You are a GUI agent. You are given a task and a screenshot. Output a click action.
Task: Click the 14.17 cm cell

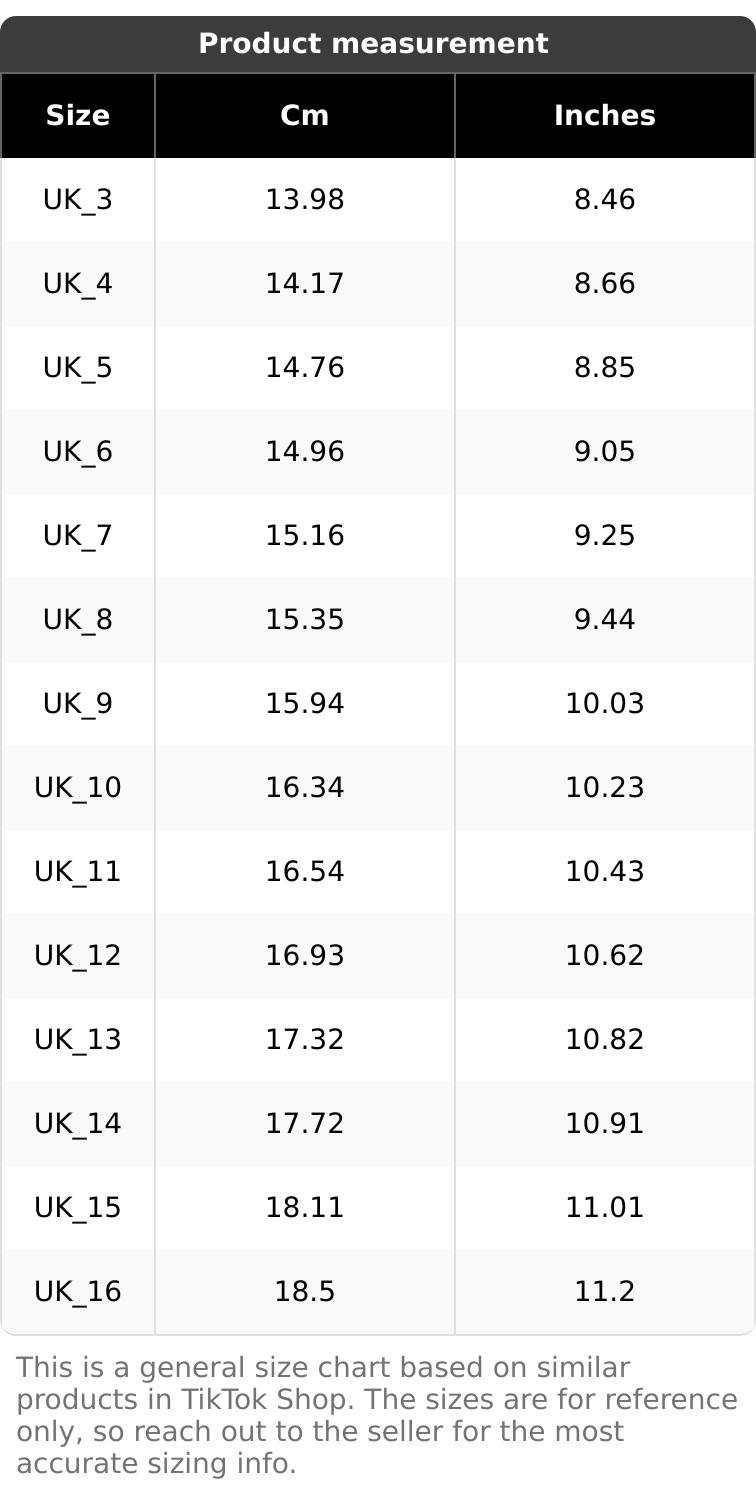pos(305,284)
